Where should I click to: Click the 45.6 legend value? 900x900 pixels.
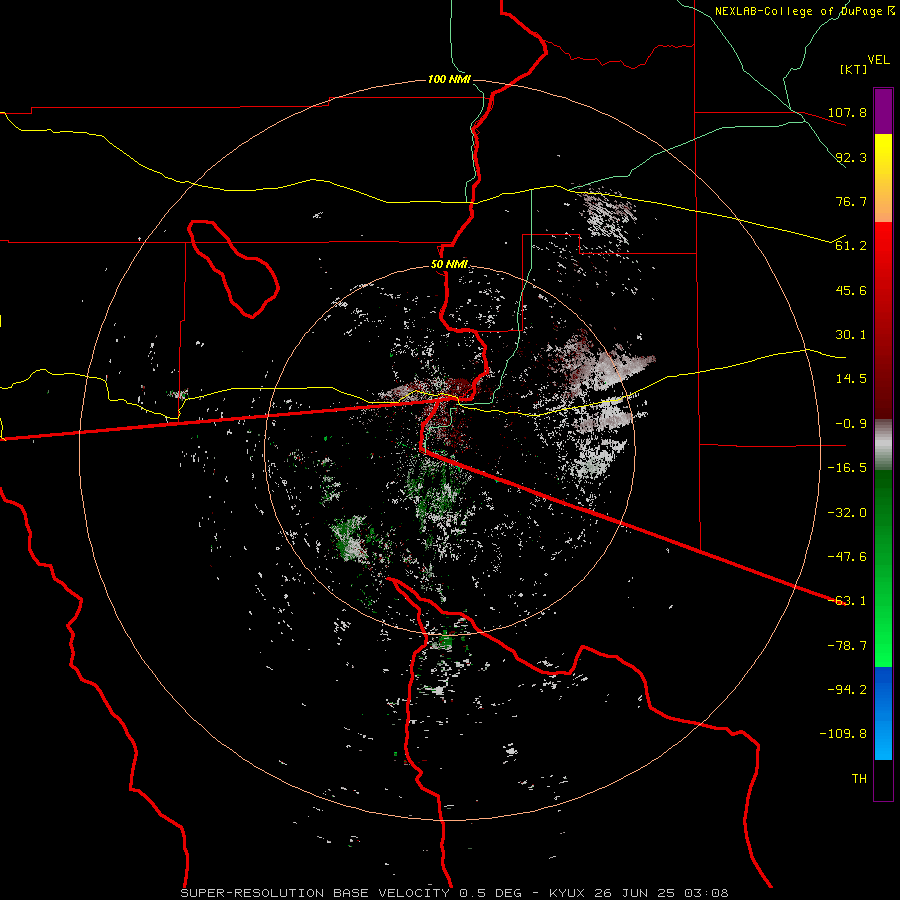851,290
